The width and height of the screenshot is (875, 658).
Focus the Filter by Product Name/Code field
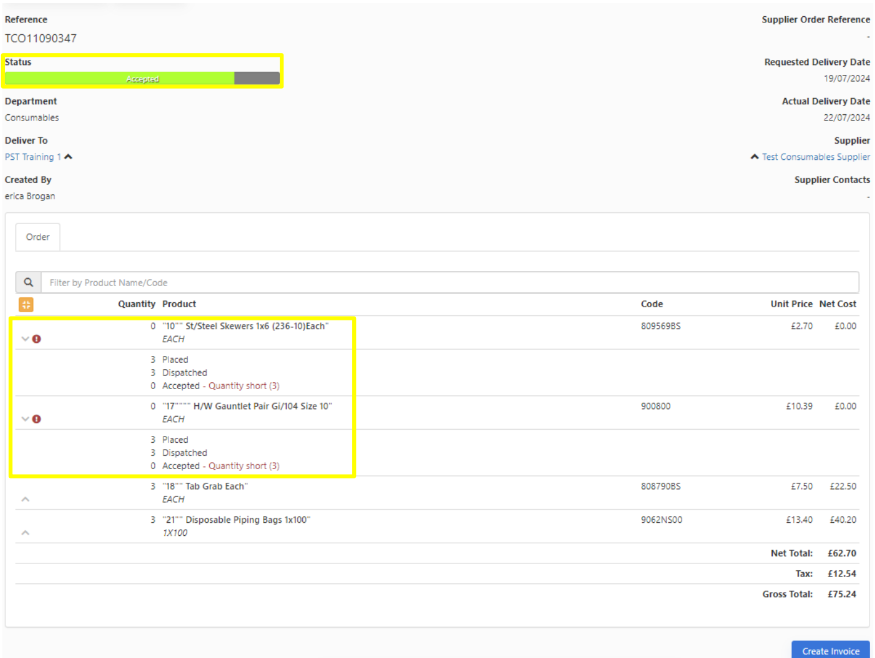[449, 283]
